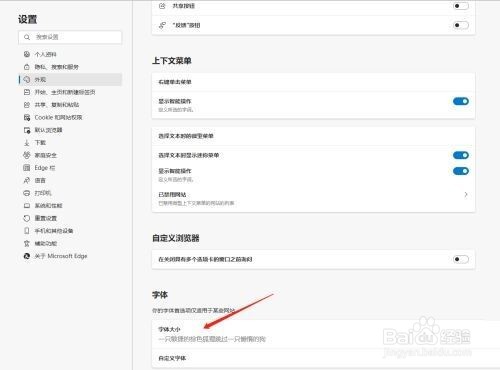Open 辅助功能 accessibility settings
The image size is (500, 370).
pos(70,243)
